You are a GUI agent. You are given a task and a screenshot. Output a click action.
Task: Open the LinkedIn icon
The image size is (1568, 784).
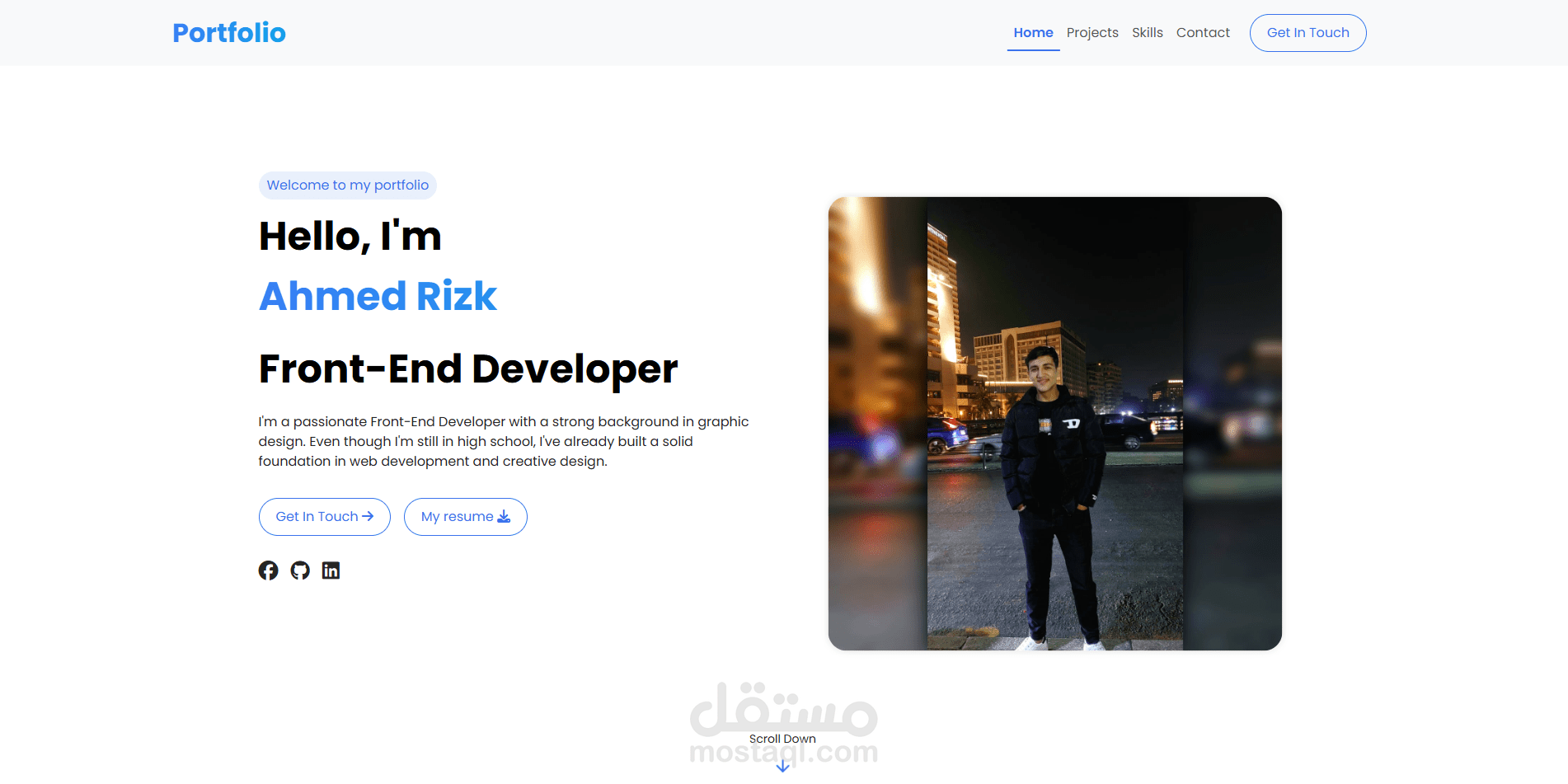(x=331, y=570)
